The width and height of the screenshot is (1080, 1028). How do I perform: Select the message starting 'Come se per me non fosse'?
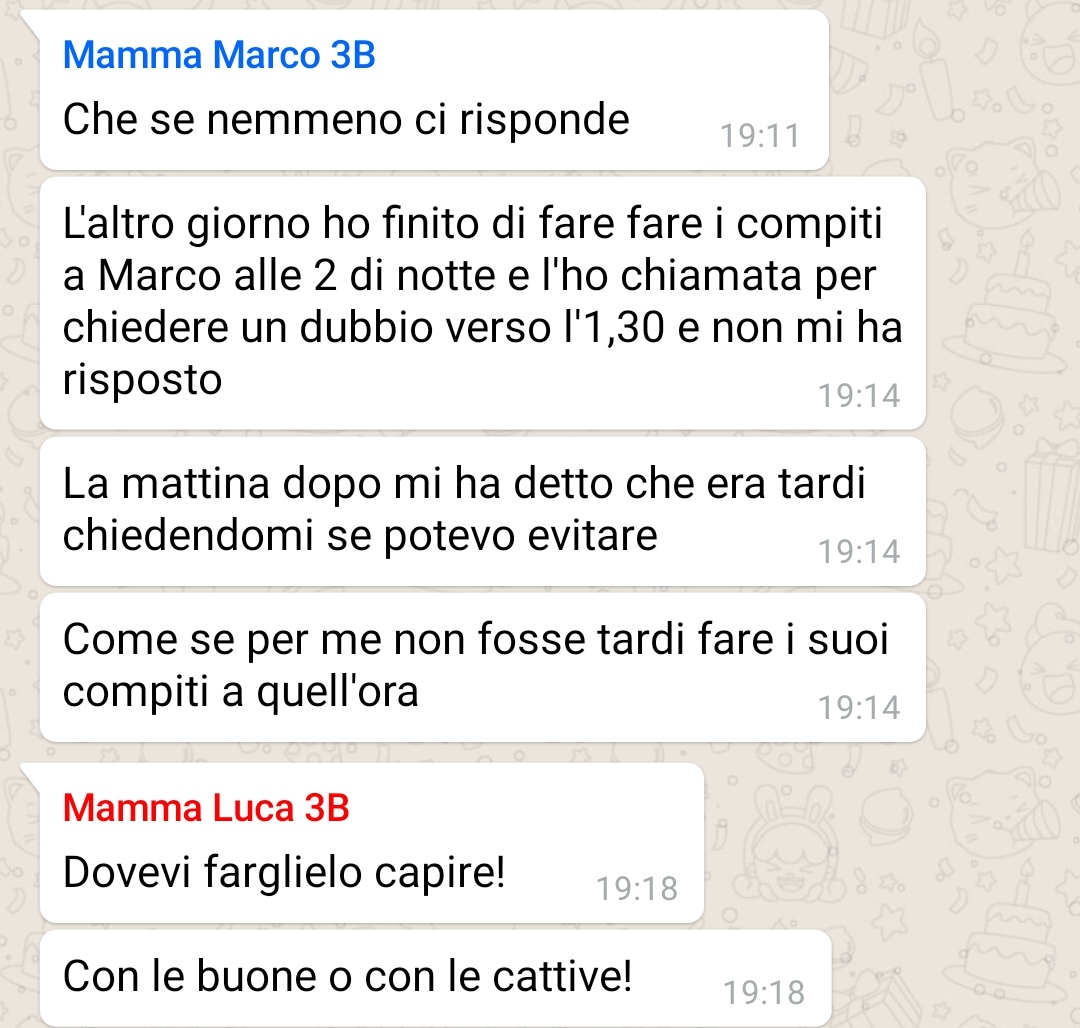pyautogui.click(x=482, y=668)
